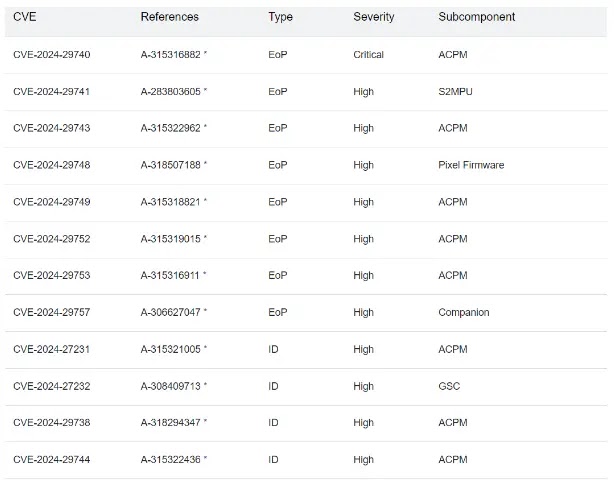The height and width of the screenshot is (484, 614).
Task: Click the Critical severity cell
Action: (368, 54)
